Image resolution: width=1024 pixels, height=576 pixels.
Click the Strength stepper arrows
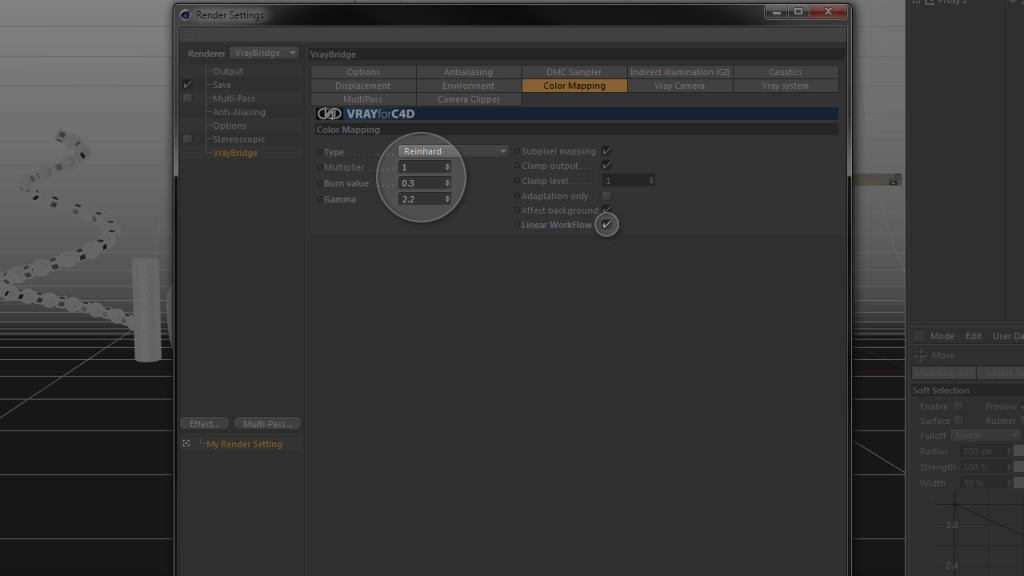tap(1009, 467)
